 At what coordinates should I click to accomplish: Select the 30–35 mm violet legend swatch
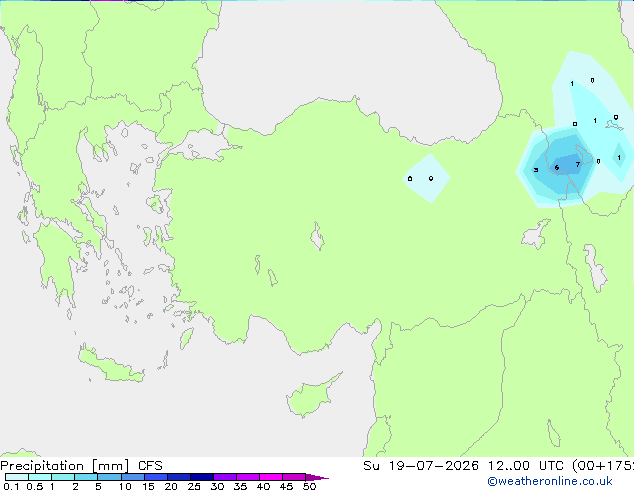tap(225, 477)
